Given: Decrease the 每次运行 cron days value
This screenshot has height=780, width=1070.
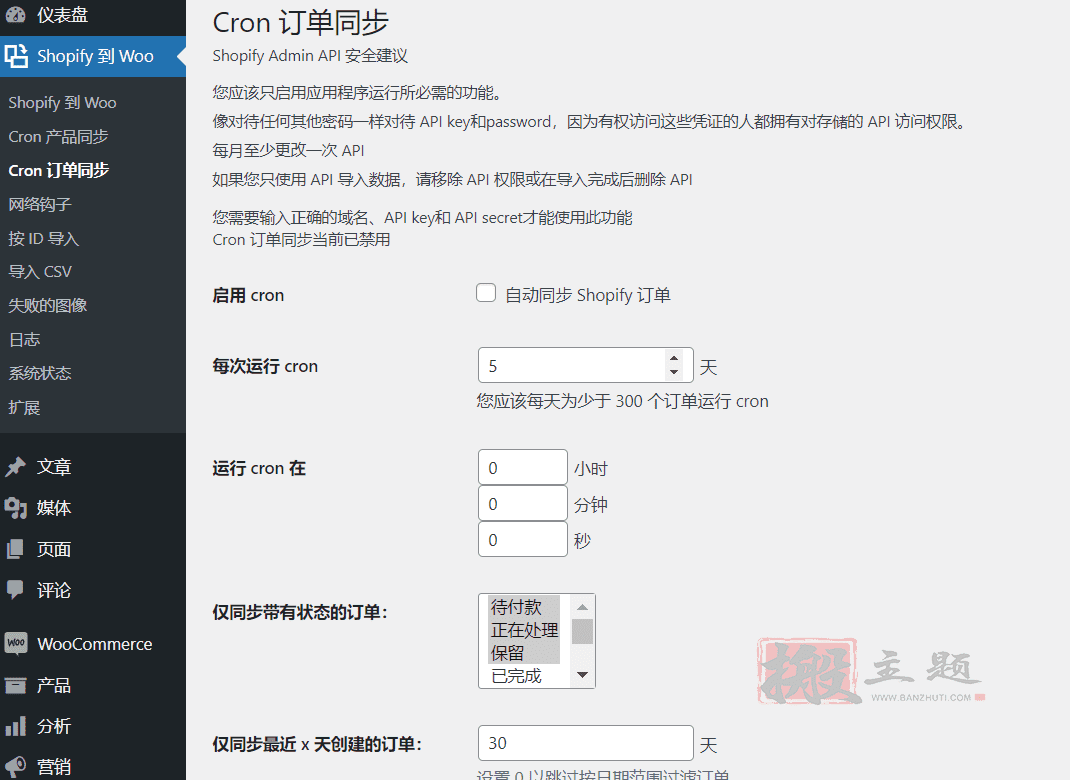Looking at the screenshot, I should 674,372.
